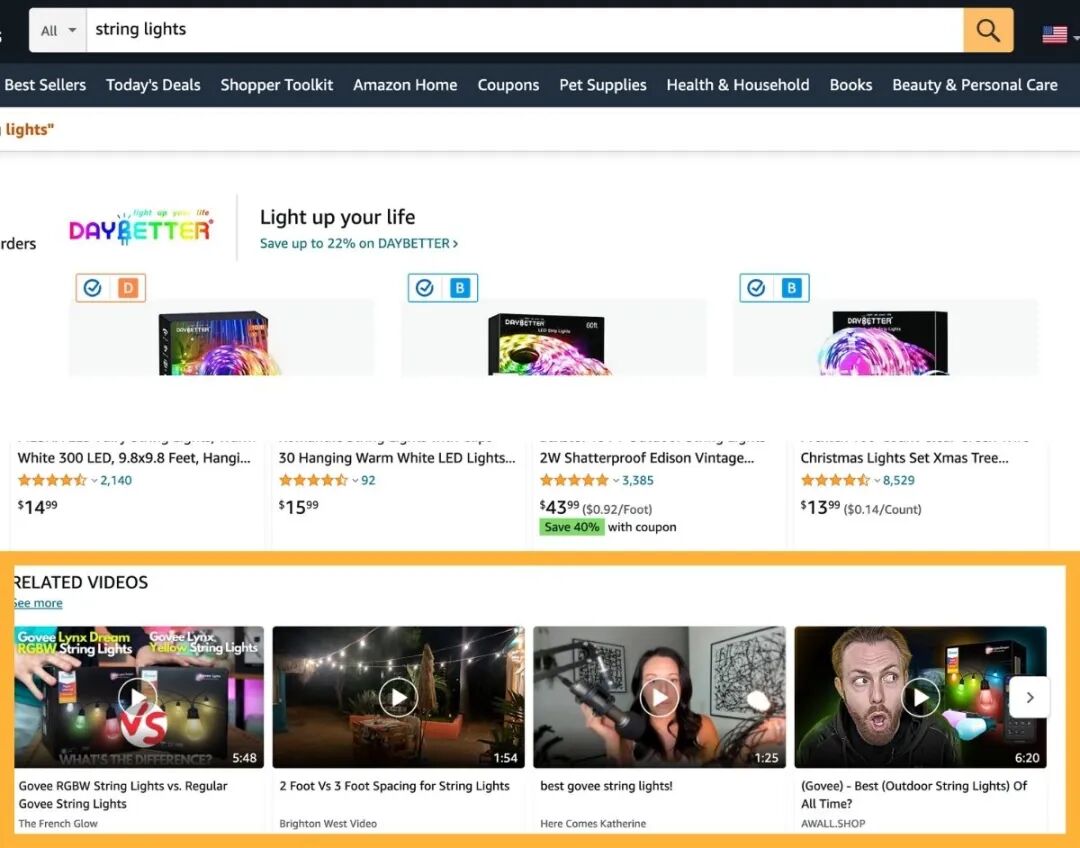
Task: Open Best Sellers in the navigation bar
Action: coord(45,85)
